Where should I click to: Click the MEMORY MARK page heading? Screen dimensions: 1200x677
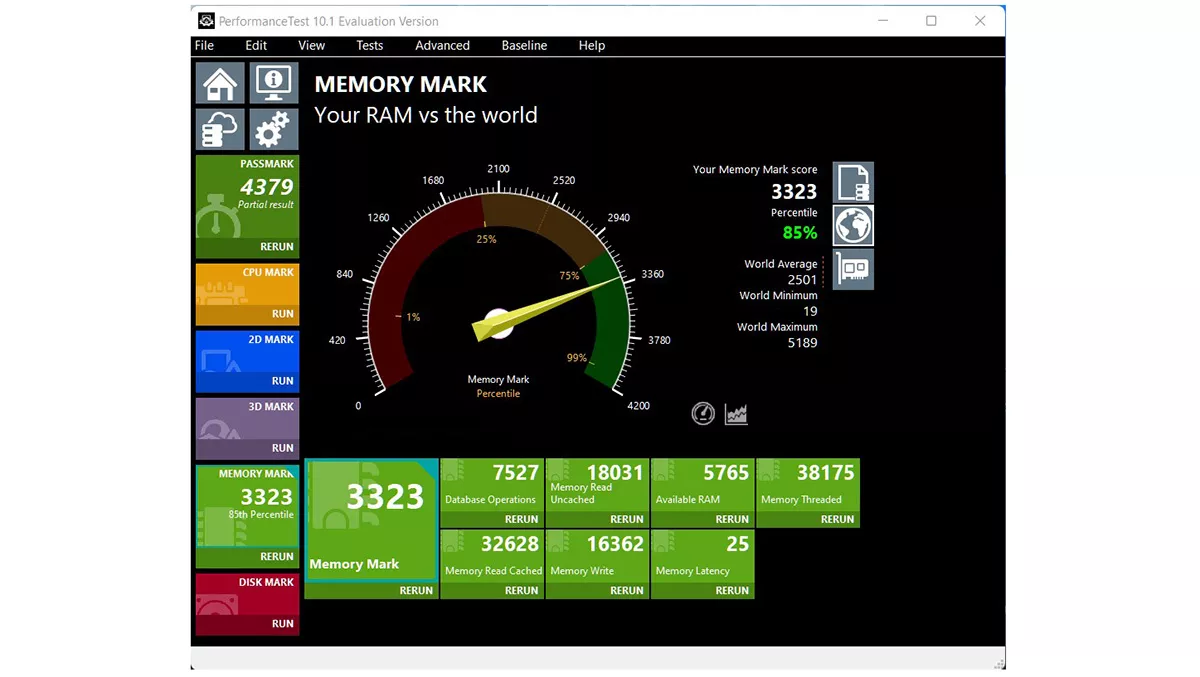[401, 85]
